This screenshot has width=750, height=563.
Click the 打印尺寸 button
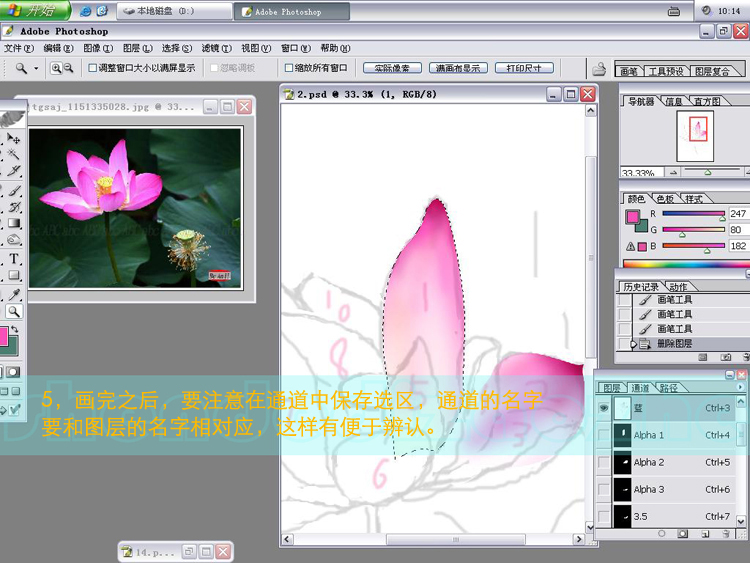tap(524, 68)
